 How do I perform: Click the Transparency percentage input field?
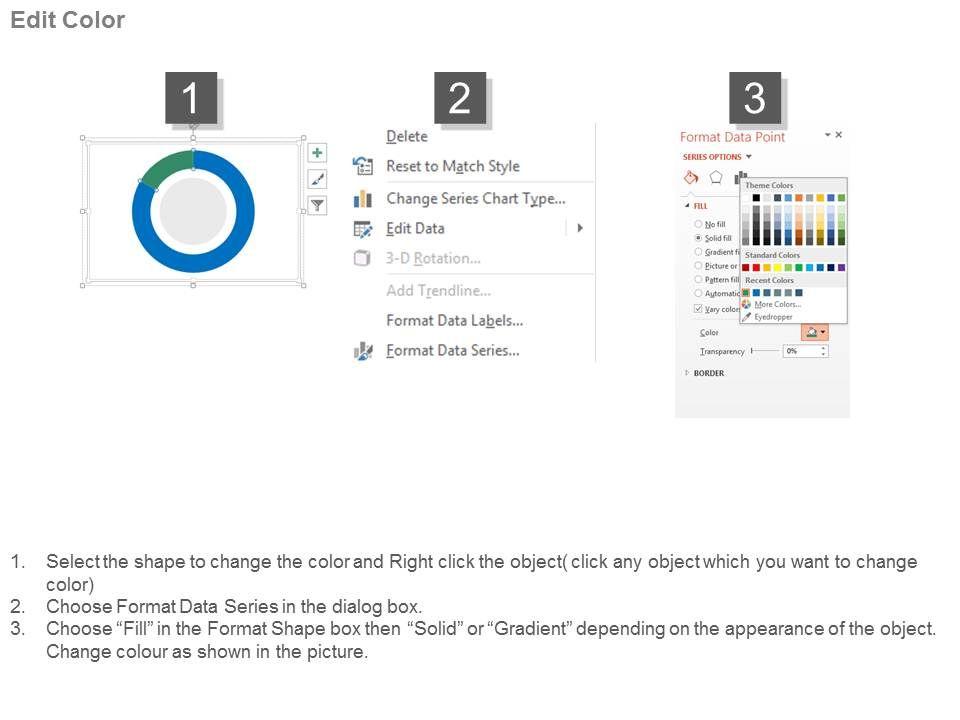tap(802, 352)
